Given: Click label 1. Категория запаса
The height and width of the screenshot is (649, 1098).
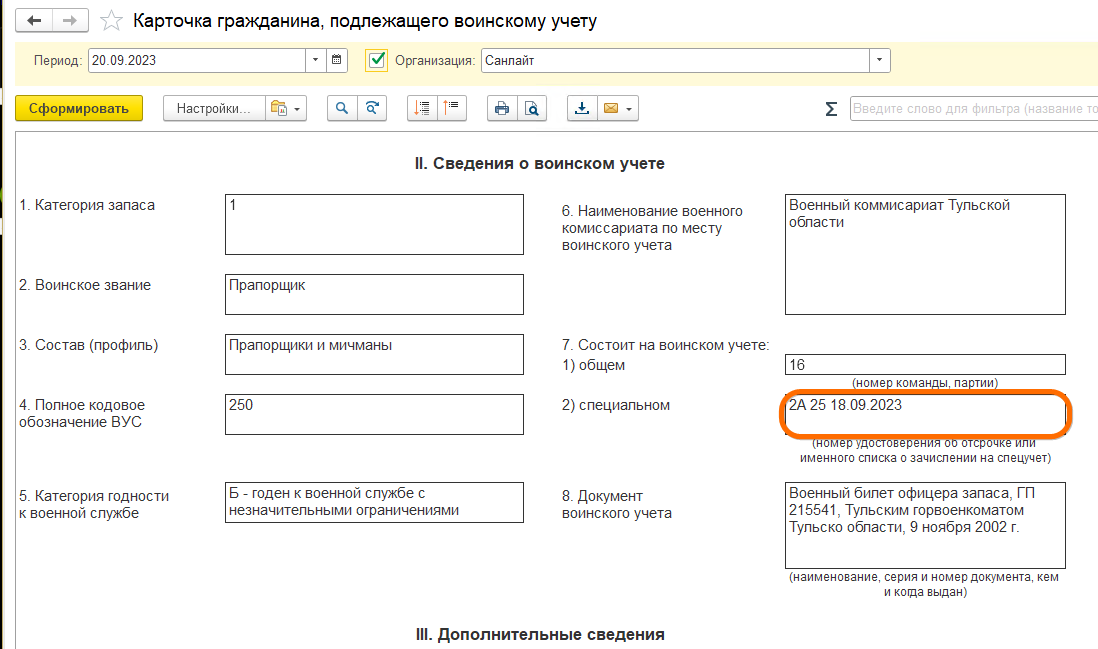Looking at the screenshot, I should [87, 205].
